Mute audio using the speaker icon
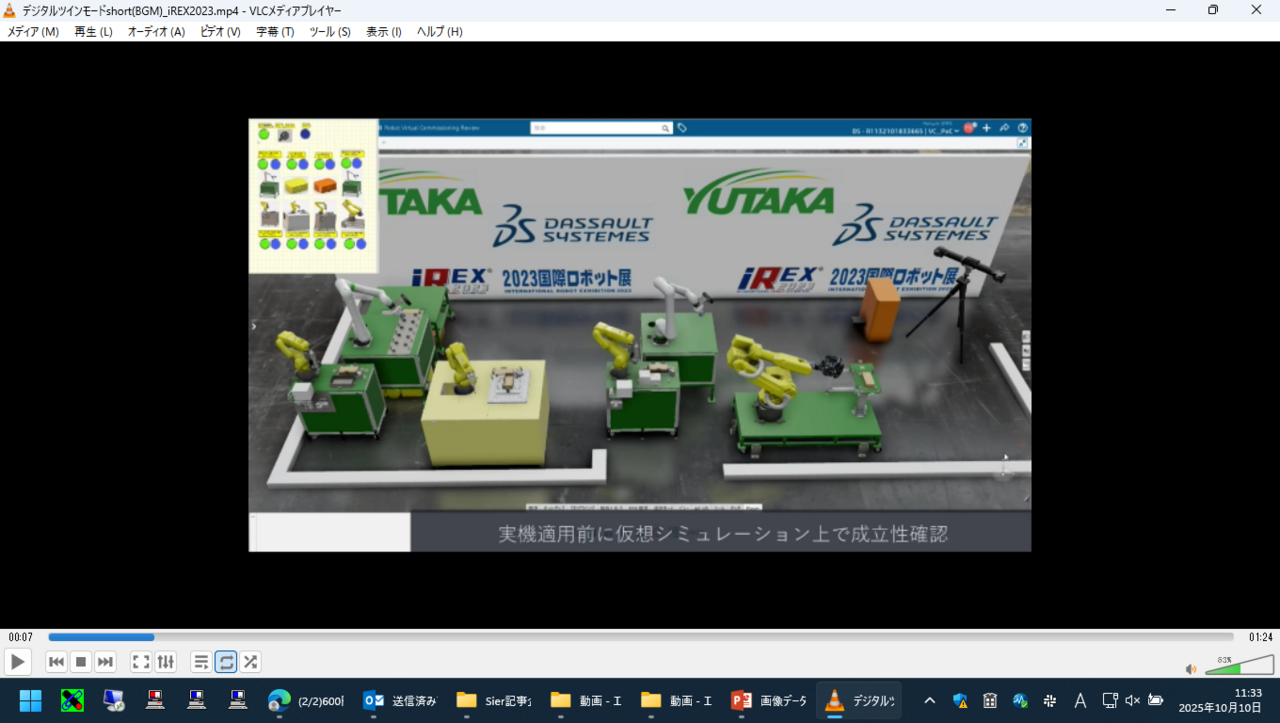The height and width of the screenshot is (723, 1280). coord(1190,669)
